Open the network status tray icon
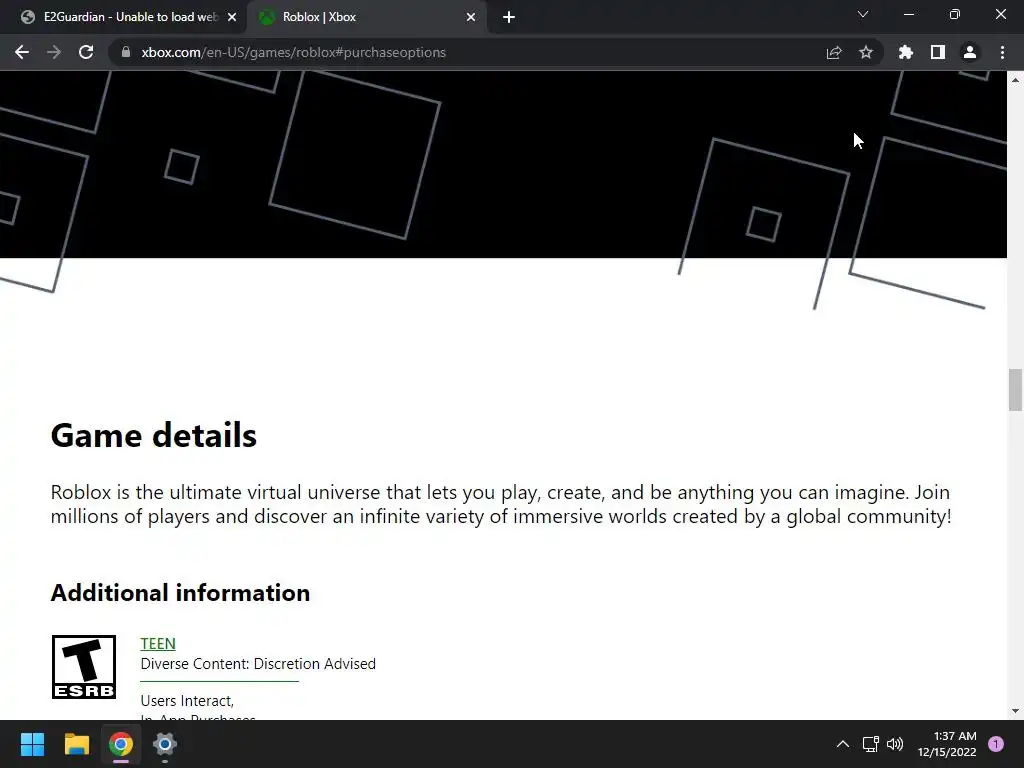 click(x=871, y=744)
